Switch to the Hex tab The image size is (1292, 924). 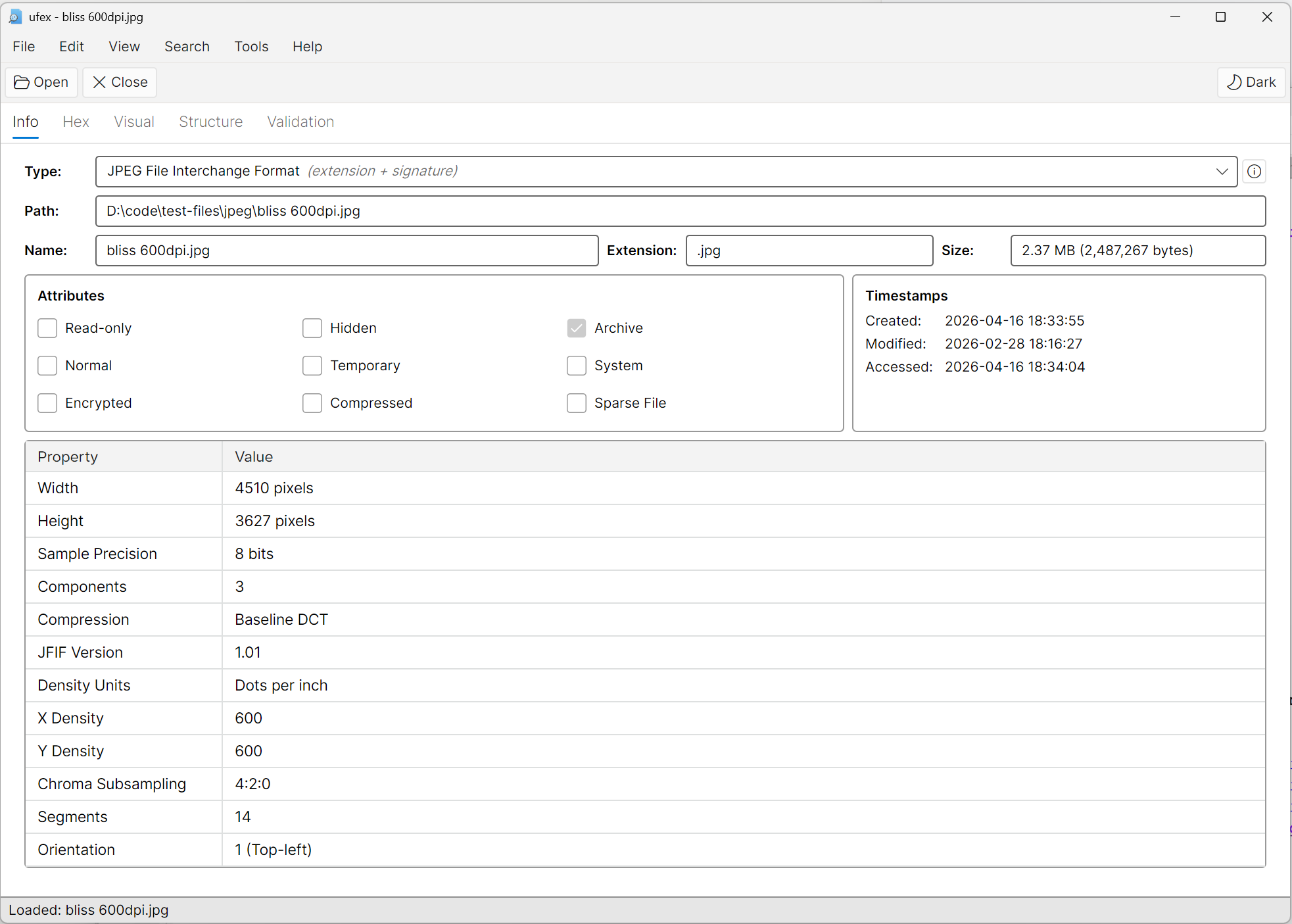pyautogui.click(x=76, y=122)
